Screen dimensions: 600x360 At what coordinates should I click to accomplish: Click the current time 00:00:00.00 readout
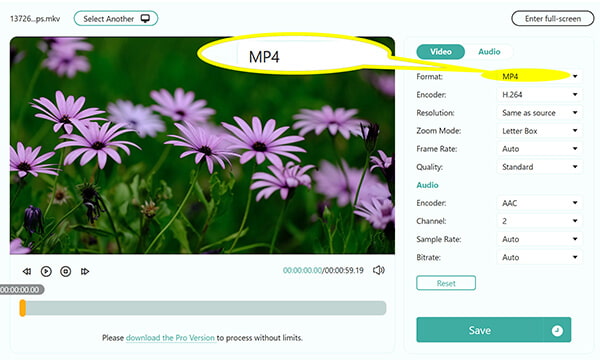302,270
